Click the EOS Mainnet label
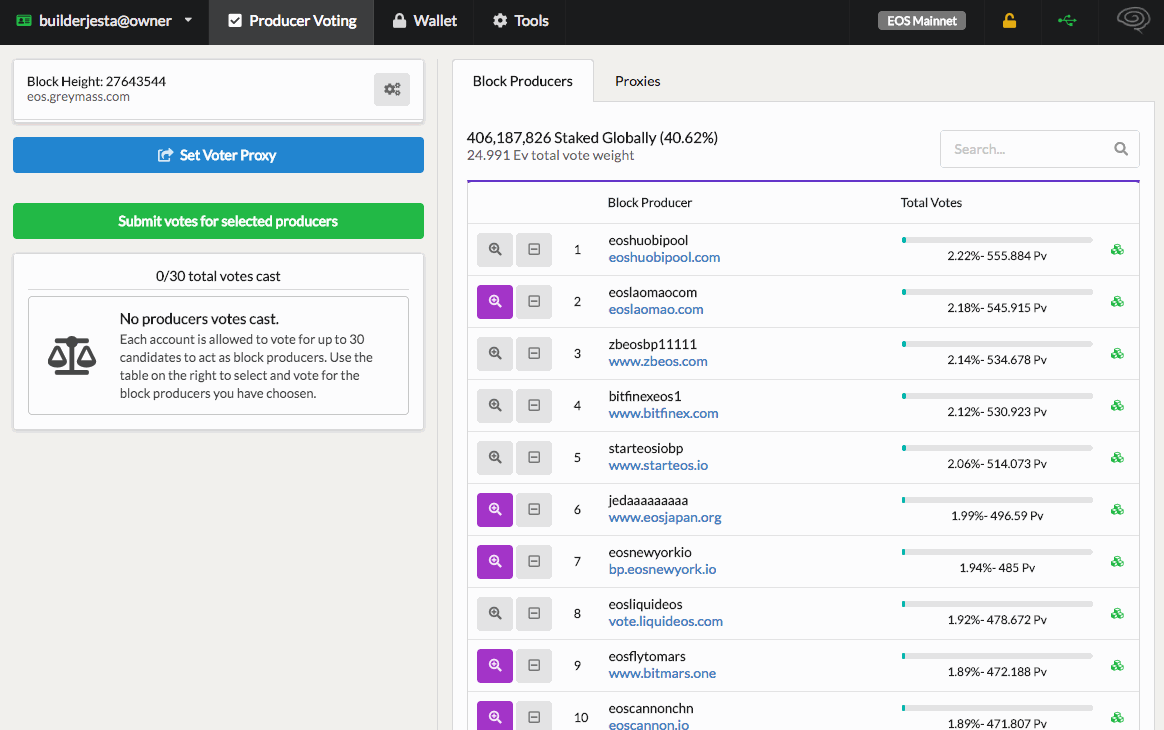 click(921, 21)
